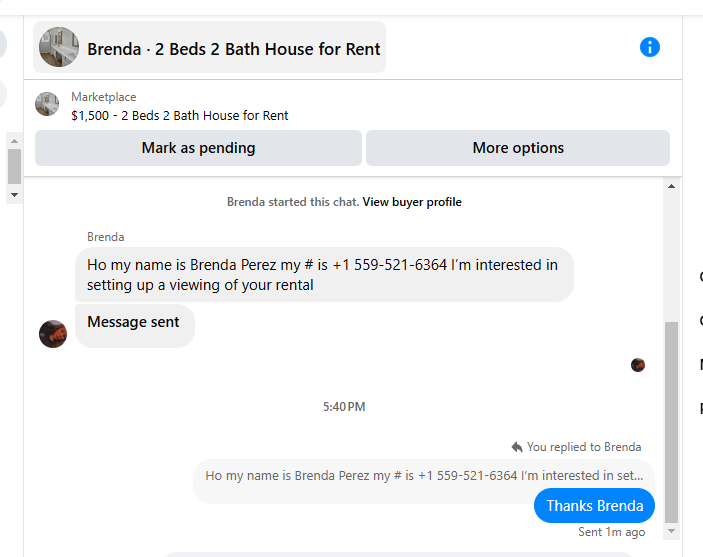Click the Message sent bubble

pyautogui.click(x=134, y=323)
